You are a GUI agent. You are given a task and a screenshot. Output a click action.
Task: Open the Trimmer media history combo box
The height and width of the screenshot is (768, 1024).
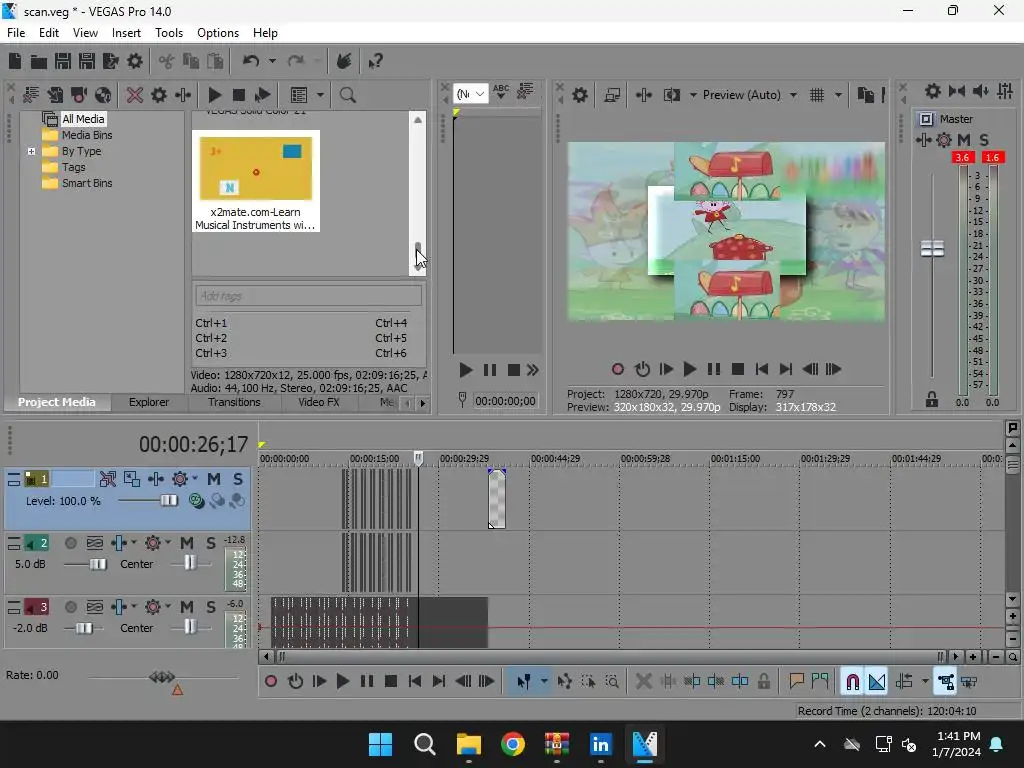coord(470,94)
